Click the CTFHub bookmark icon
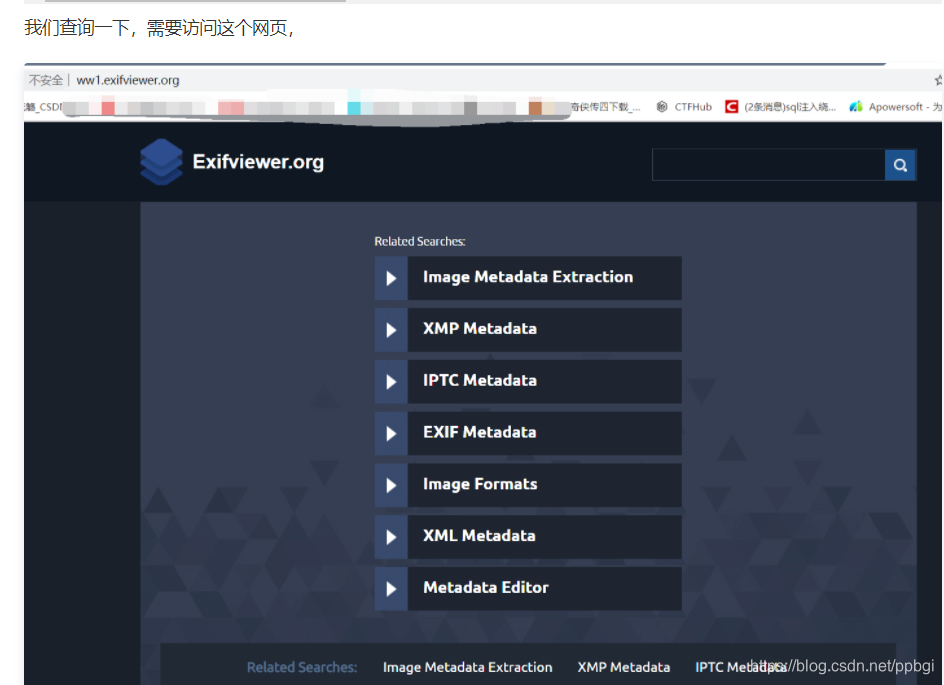Screen dimensions: 944x685 tap(662, 107)
